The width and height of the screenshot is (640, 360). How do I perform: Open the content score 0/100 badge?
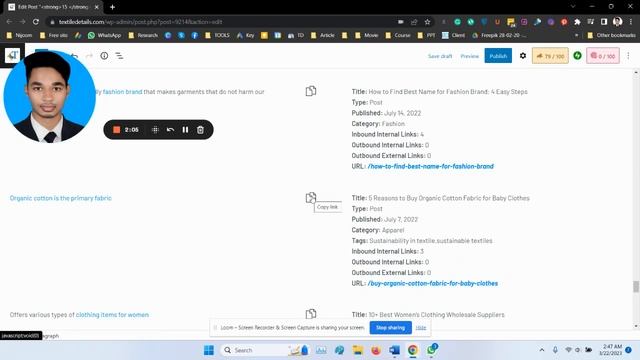(603, 56)
